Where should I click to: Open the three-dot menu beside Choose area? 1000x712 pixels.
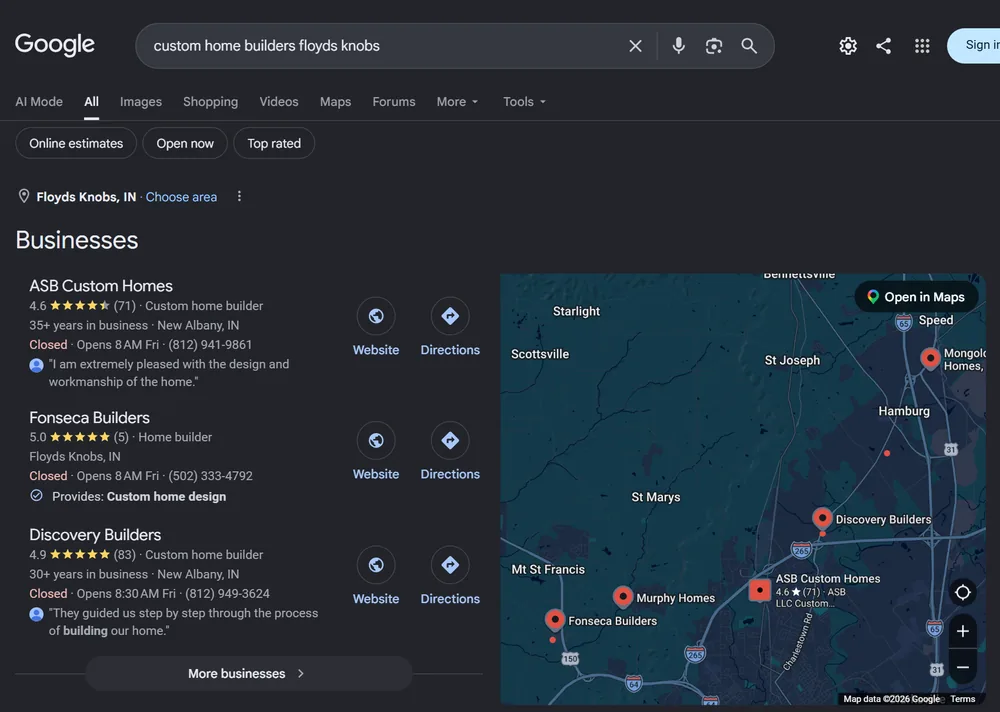(239, 197)
